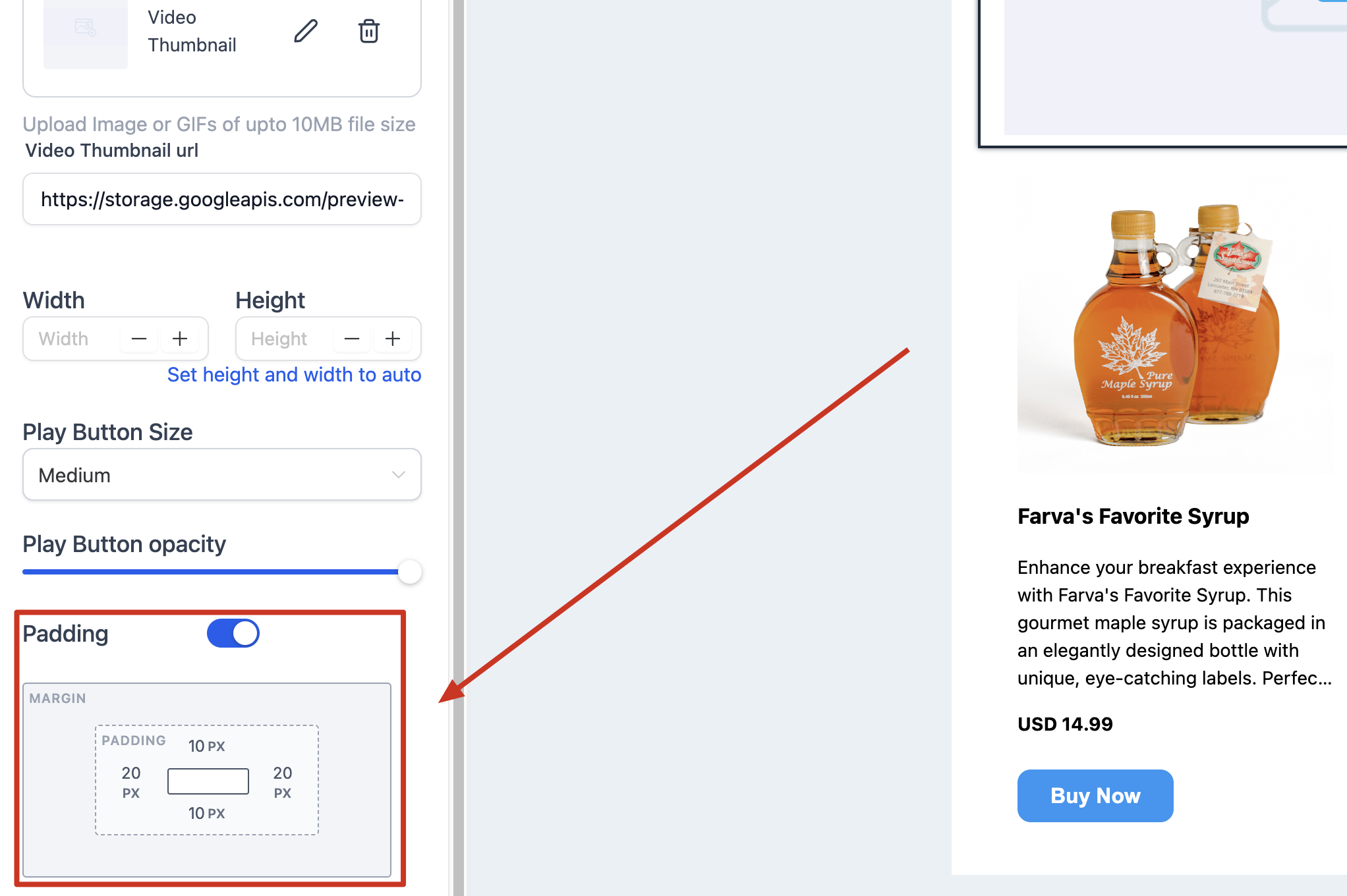This screenshot has width=1347, height=896.
Task: Click the Buy Now button
Action: click(1095, 795)
